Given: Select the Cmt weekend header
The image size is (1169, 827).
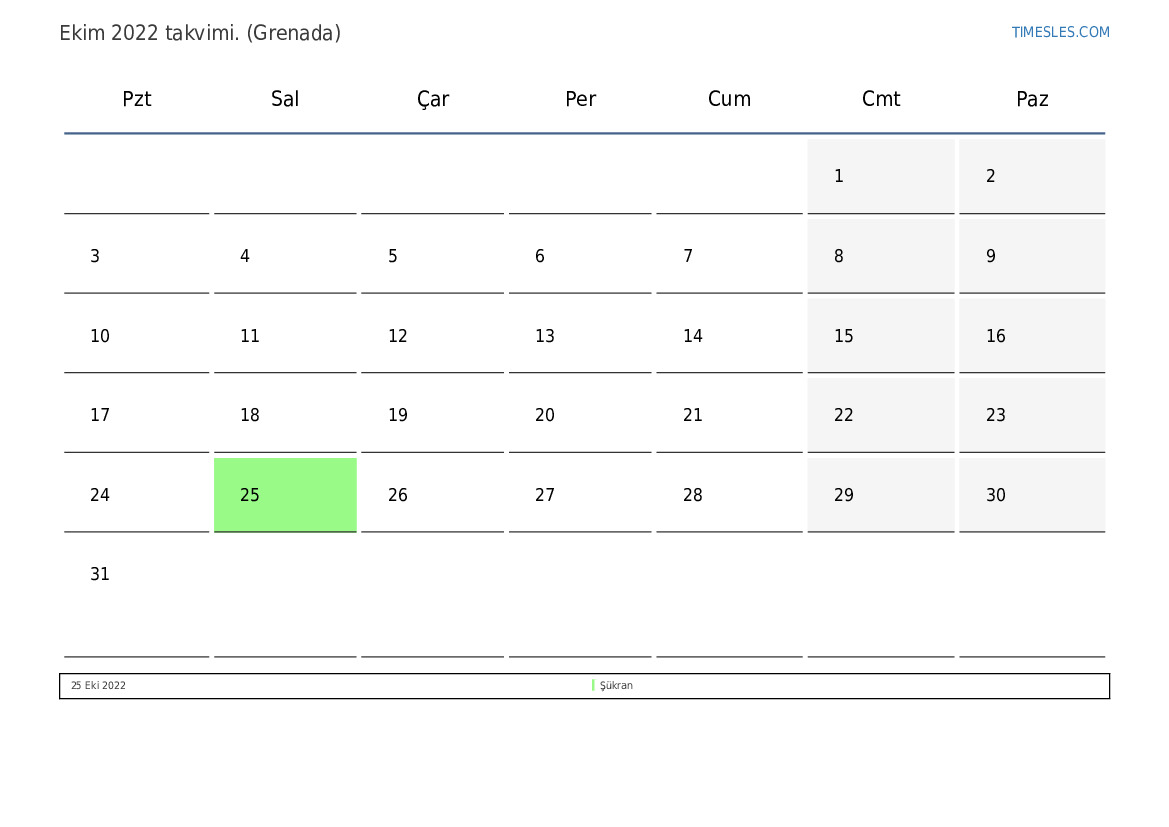Looking at the screenshot, I should tap(880, 99).
